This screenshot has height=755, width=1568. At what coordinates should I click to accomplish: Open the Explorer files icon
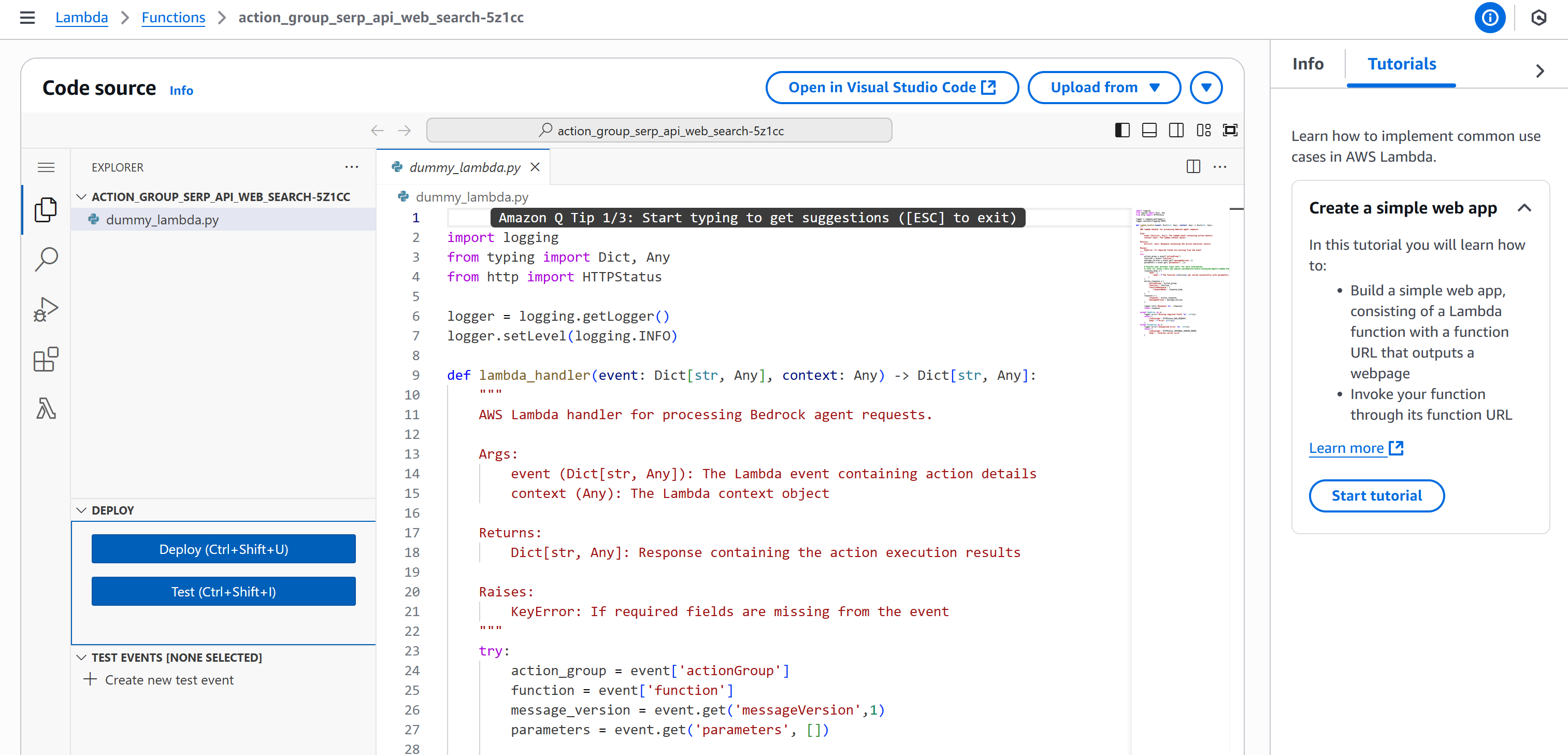46,209
